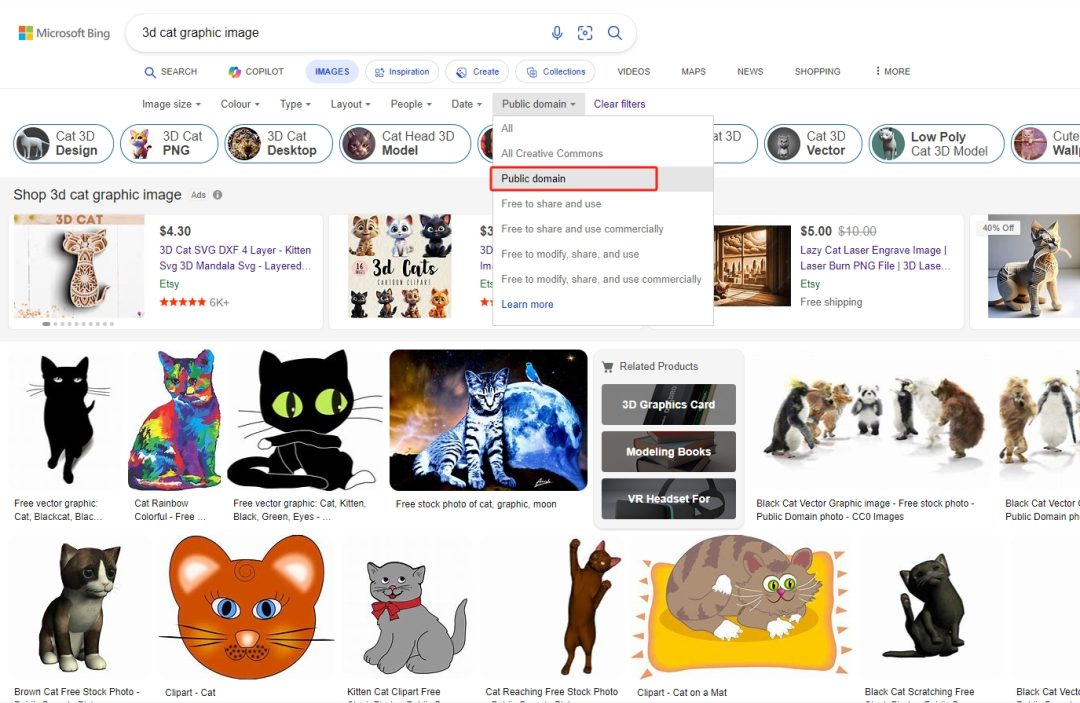Click the magnifying glass search icon
Viewport: 1080px width, 703px height.
(x=615, y=33)
